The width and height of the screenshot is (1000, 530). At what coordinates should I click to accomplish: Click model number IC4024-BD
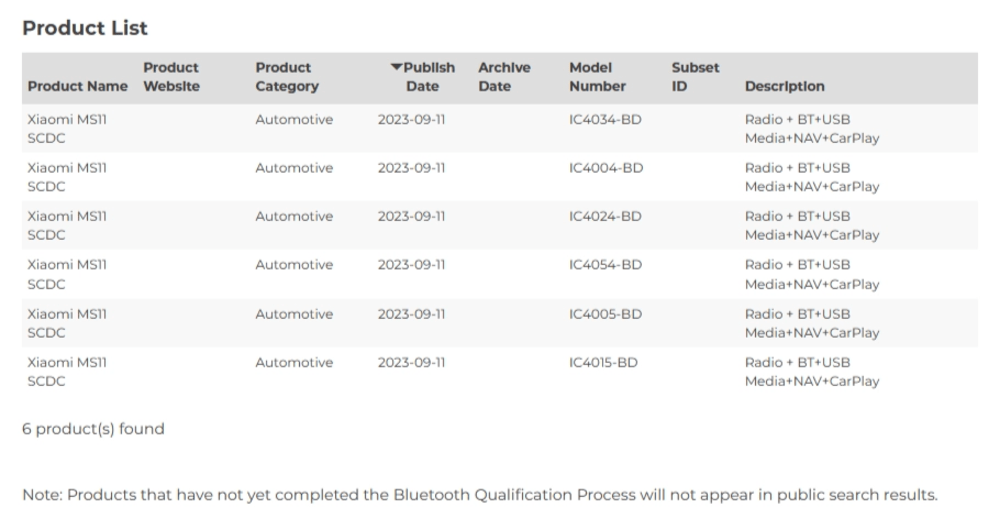point(605,217)
